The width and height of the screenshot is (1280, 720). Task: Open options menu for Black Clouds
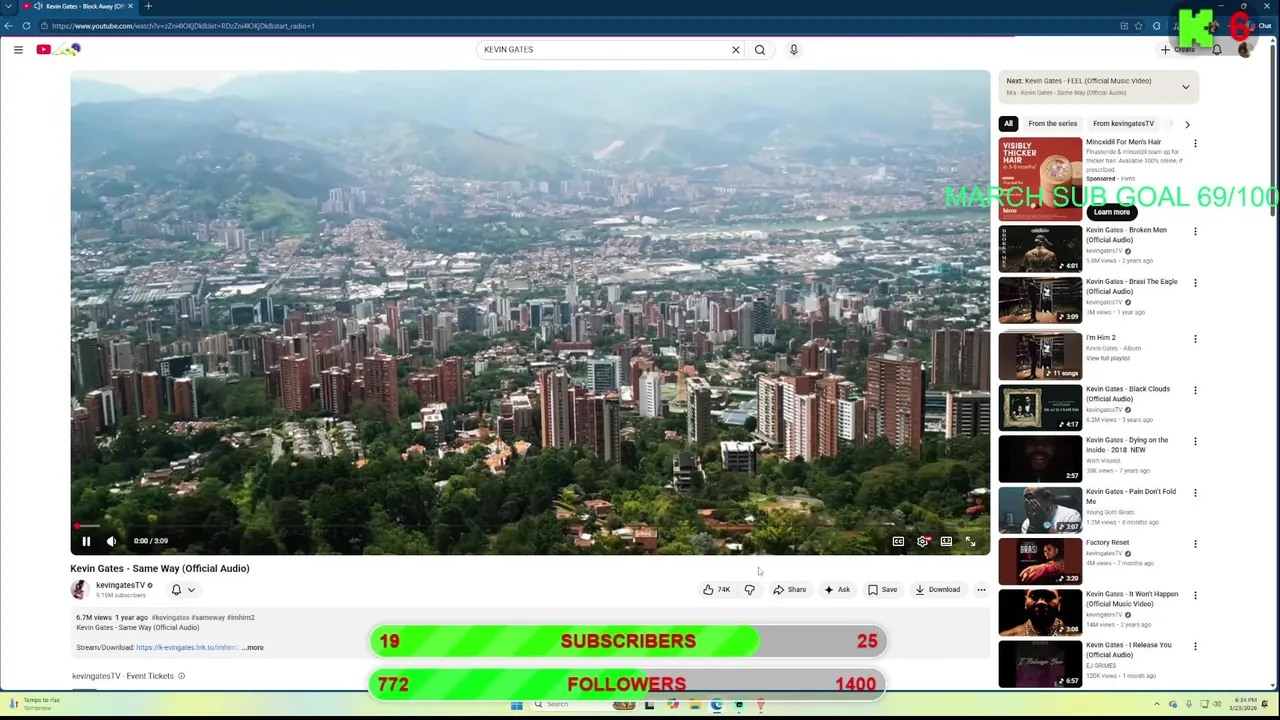[x=1195, y=391]
